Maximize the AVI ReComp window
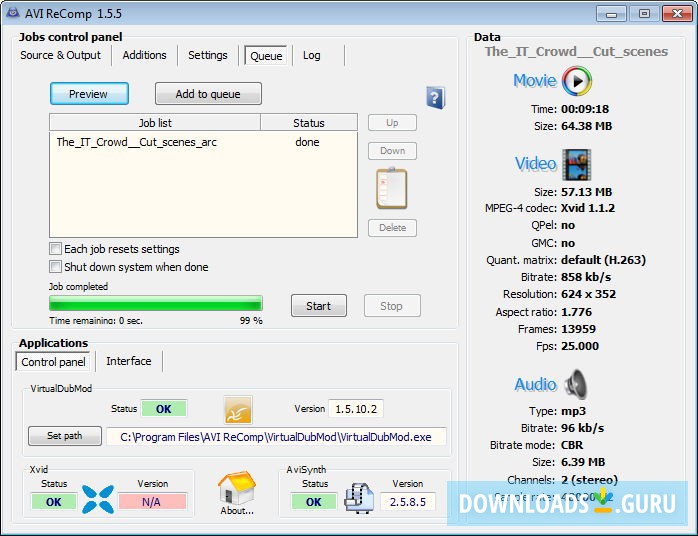Viewport: 698px width, 536px height. (644, 14)
